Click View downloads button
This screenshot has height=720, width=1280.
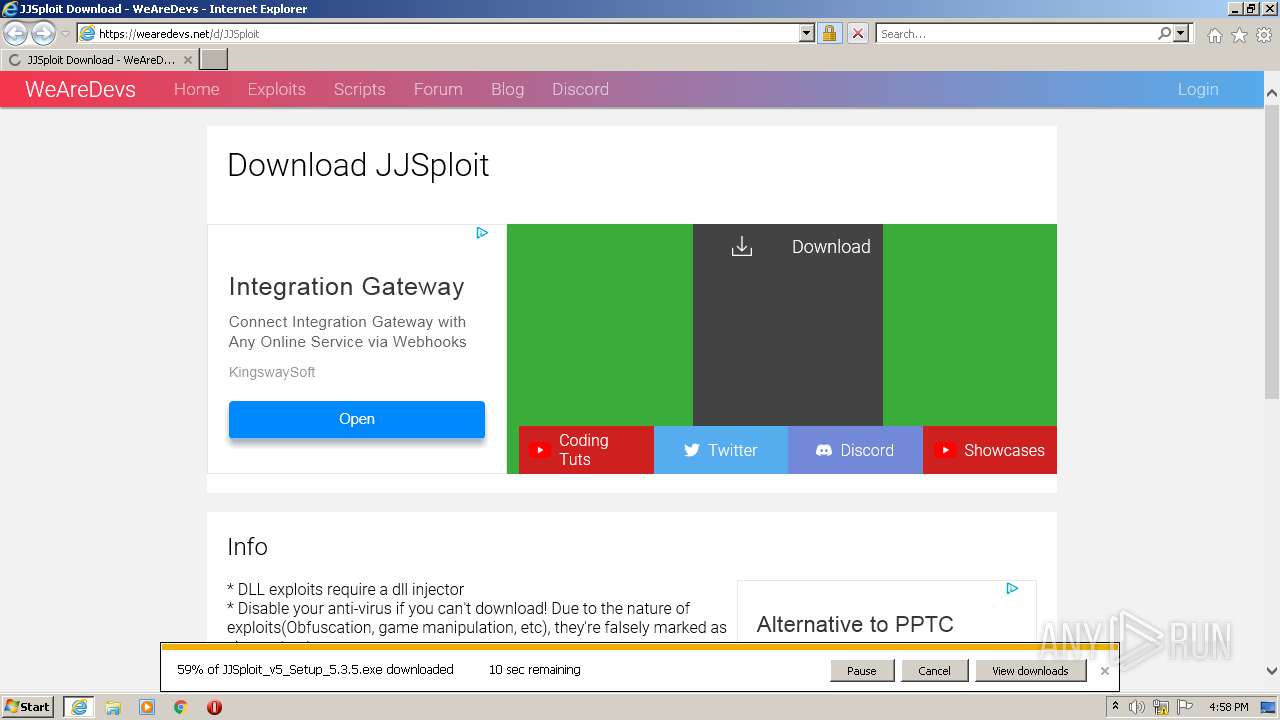point(1030,670)
